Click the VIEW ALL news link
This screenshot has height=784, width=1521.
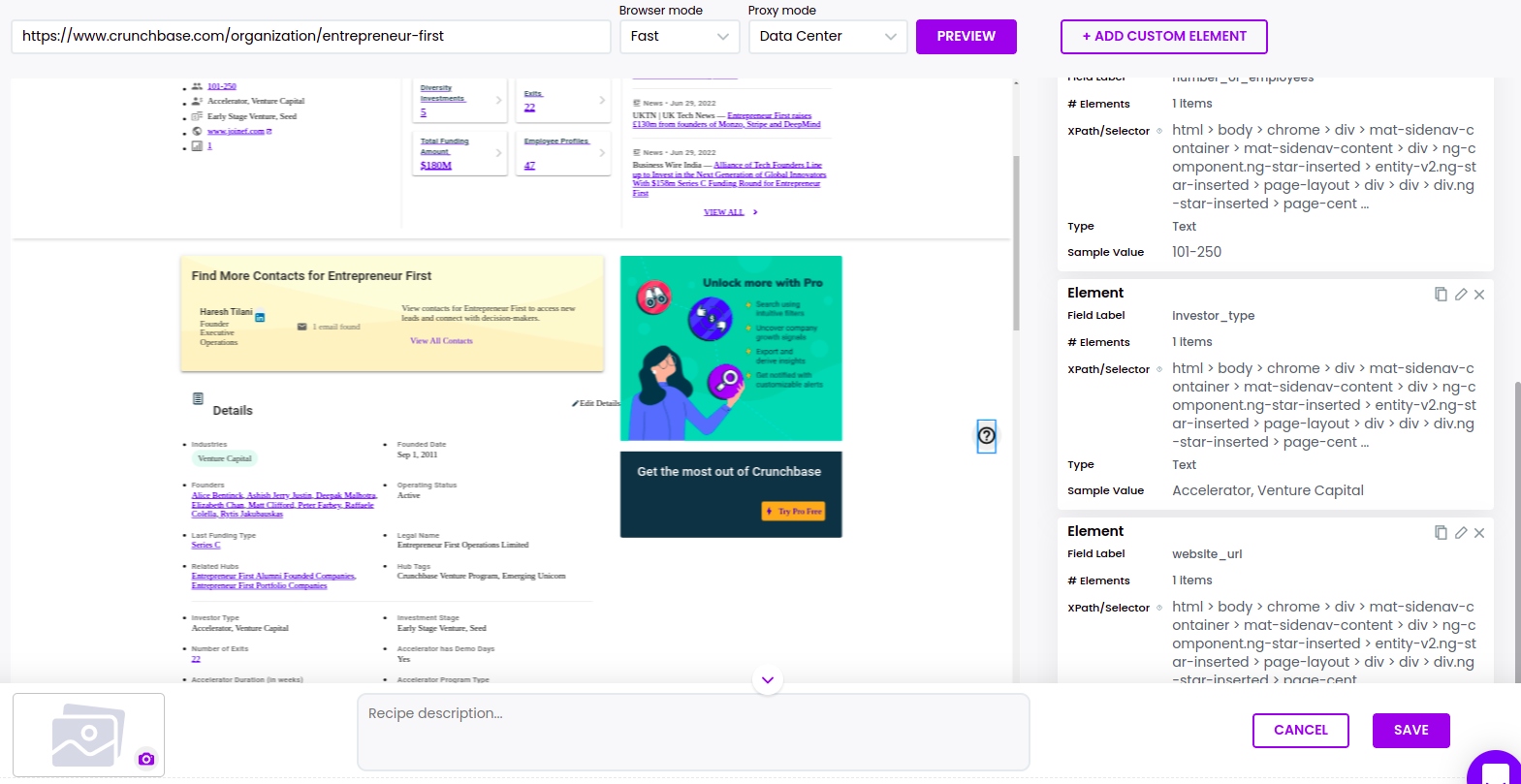pyautogui.click(x=723, y=212)
